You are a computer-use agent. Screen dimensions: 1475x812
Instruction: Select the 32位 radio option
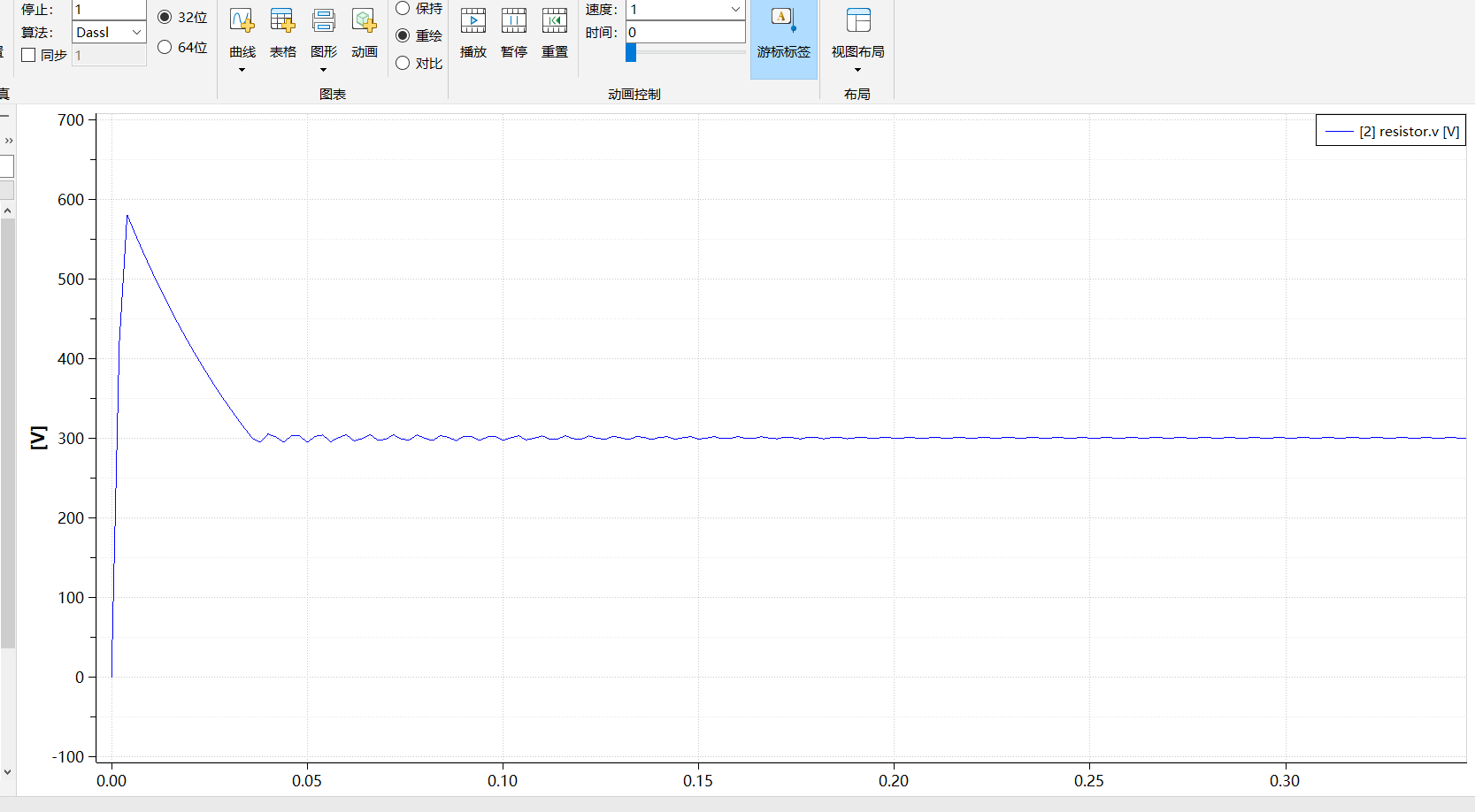click(165, 17)
